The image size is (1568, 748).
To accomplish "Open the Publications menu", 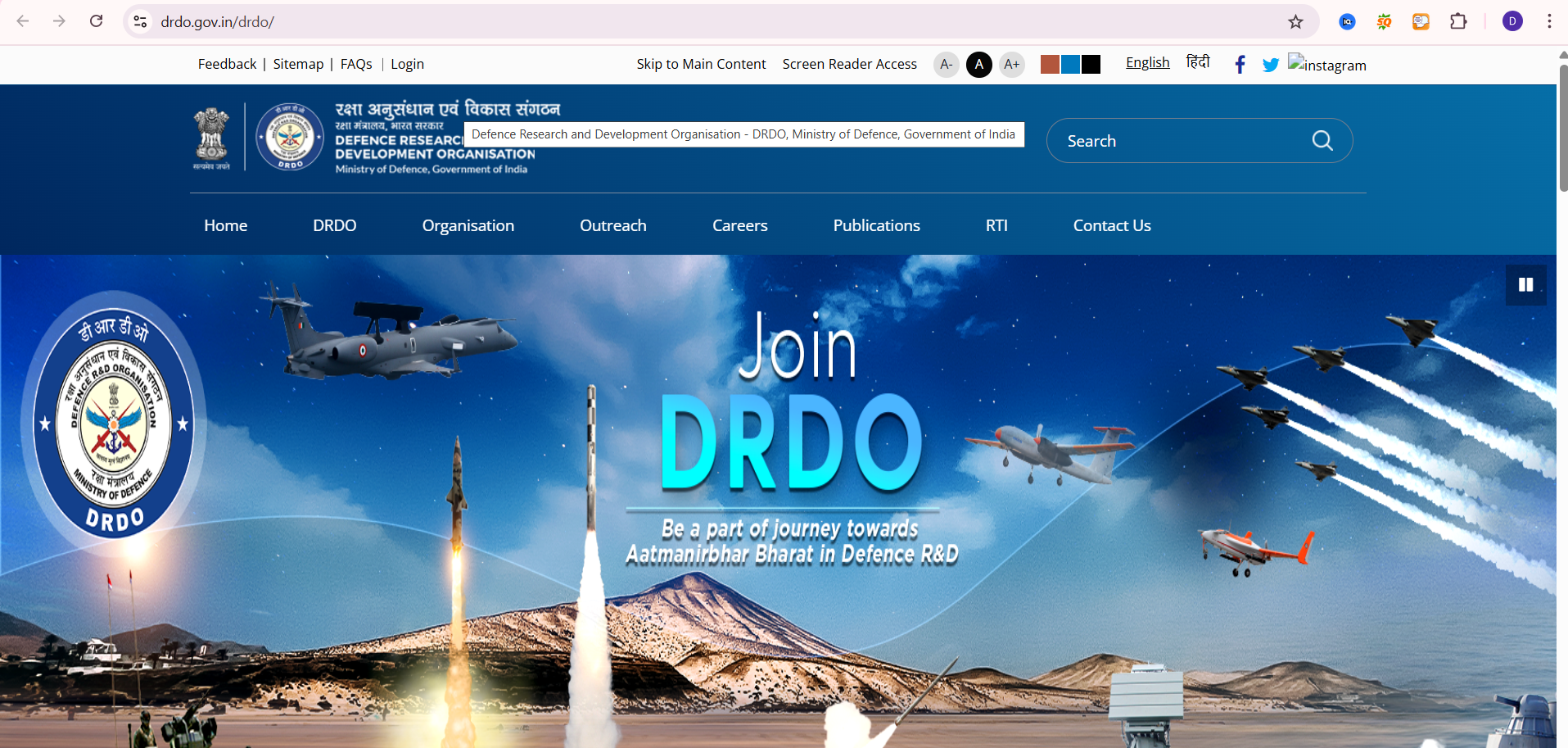I will pyautogui.click(x=877, y=225).
